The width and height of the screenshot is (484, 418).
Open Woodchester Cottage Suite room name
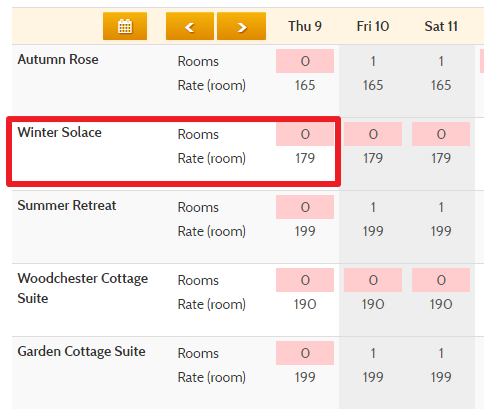coord(83,288)
